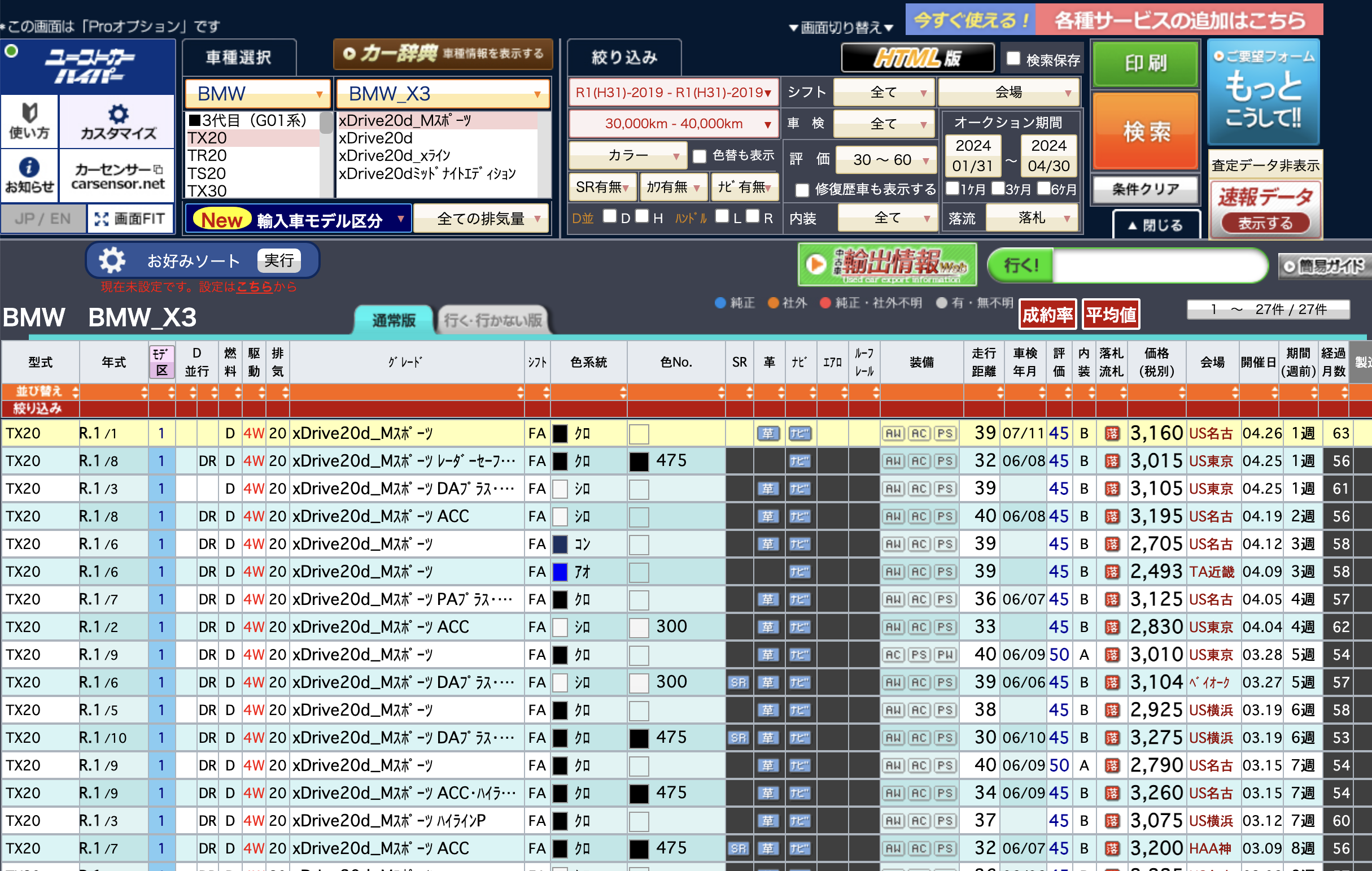Screen dimensions: 1372x871
Task: Open the 30,000km - 40,000km mileage dropdown
Action: (x=673, y=124)
